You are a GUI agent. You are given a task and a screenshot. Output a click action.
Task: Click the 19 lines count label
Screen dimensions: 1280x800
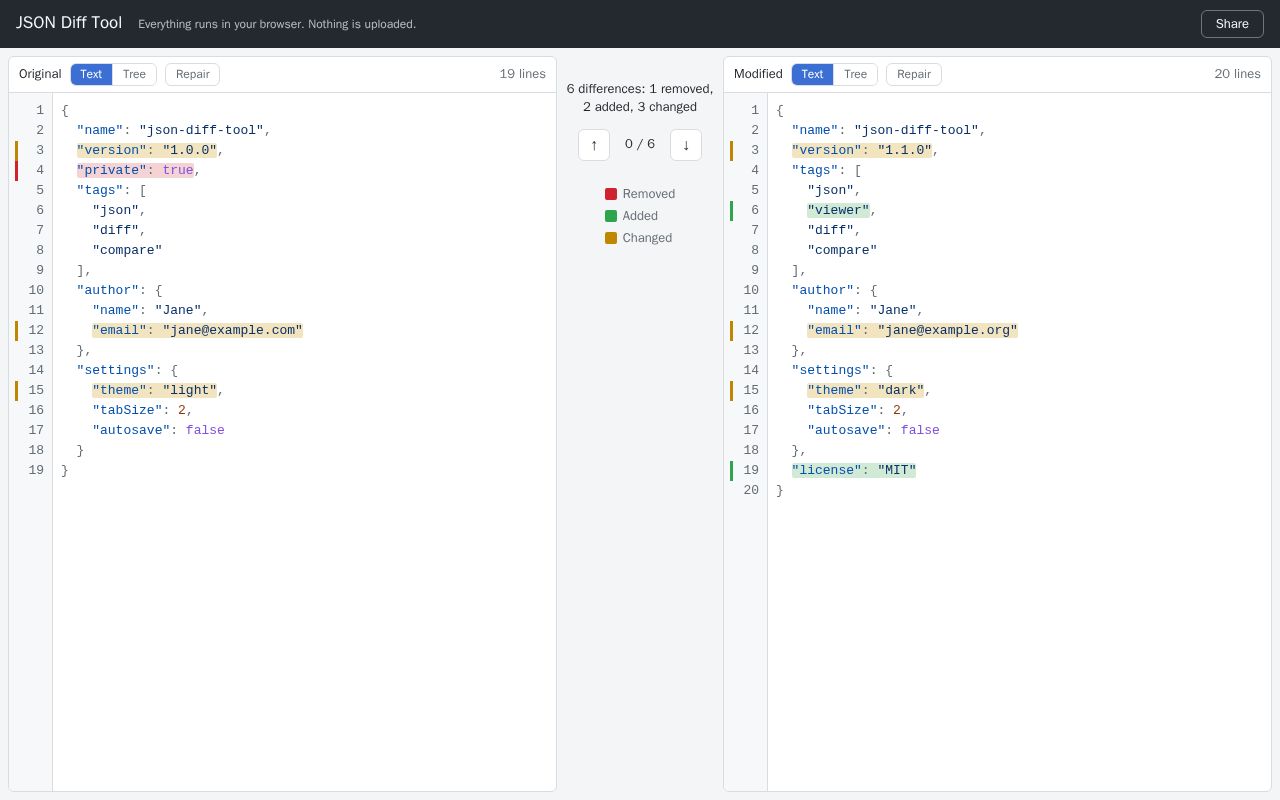523,74
